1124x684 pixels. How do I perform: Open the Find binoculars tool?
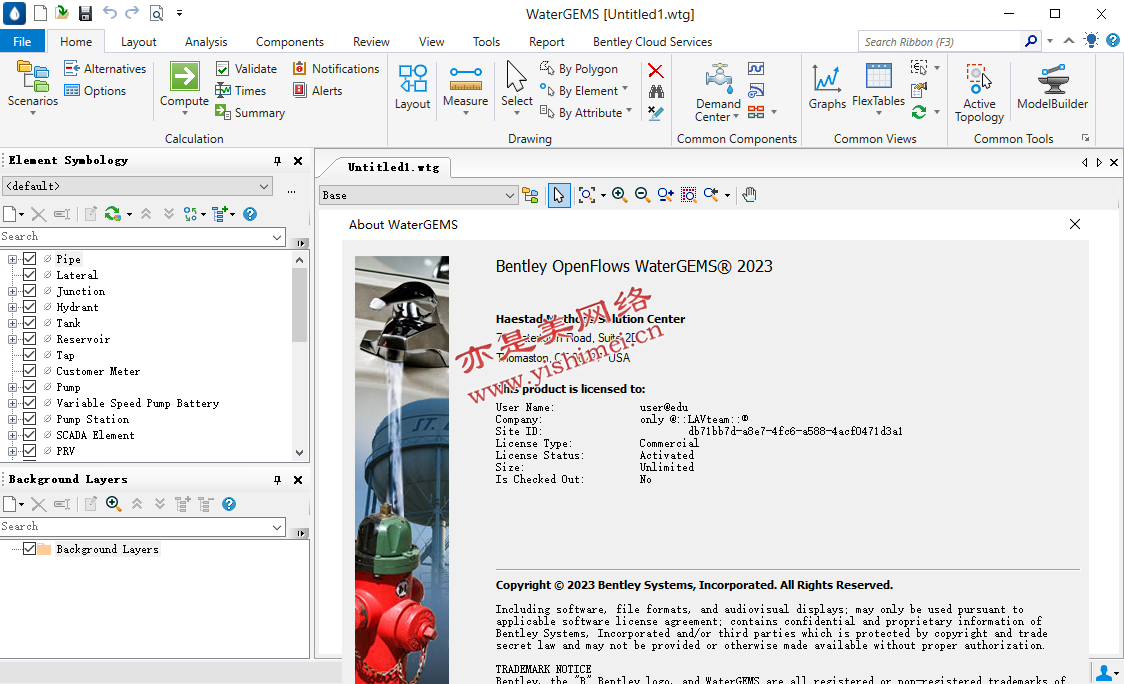[656, 91]
